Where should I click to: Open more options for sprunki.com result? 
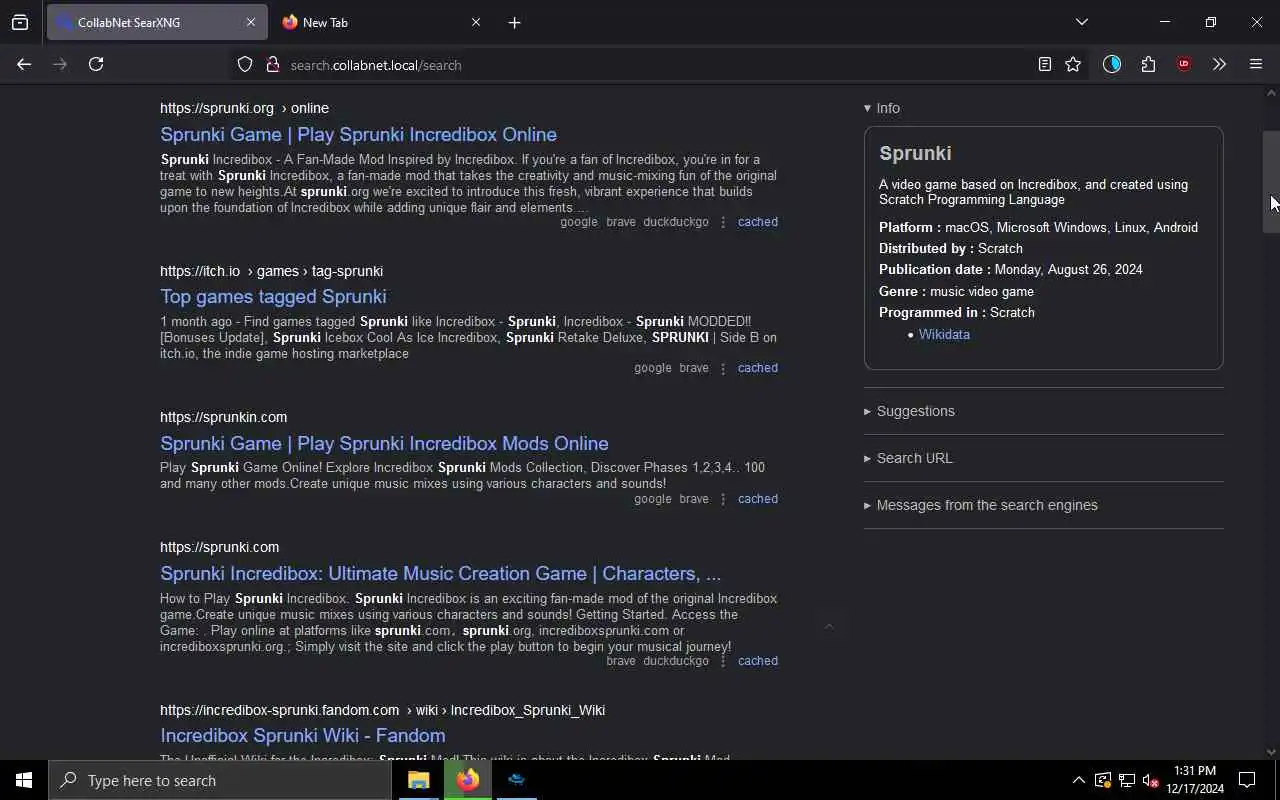[723, 661]
